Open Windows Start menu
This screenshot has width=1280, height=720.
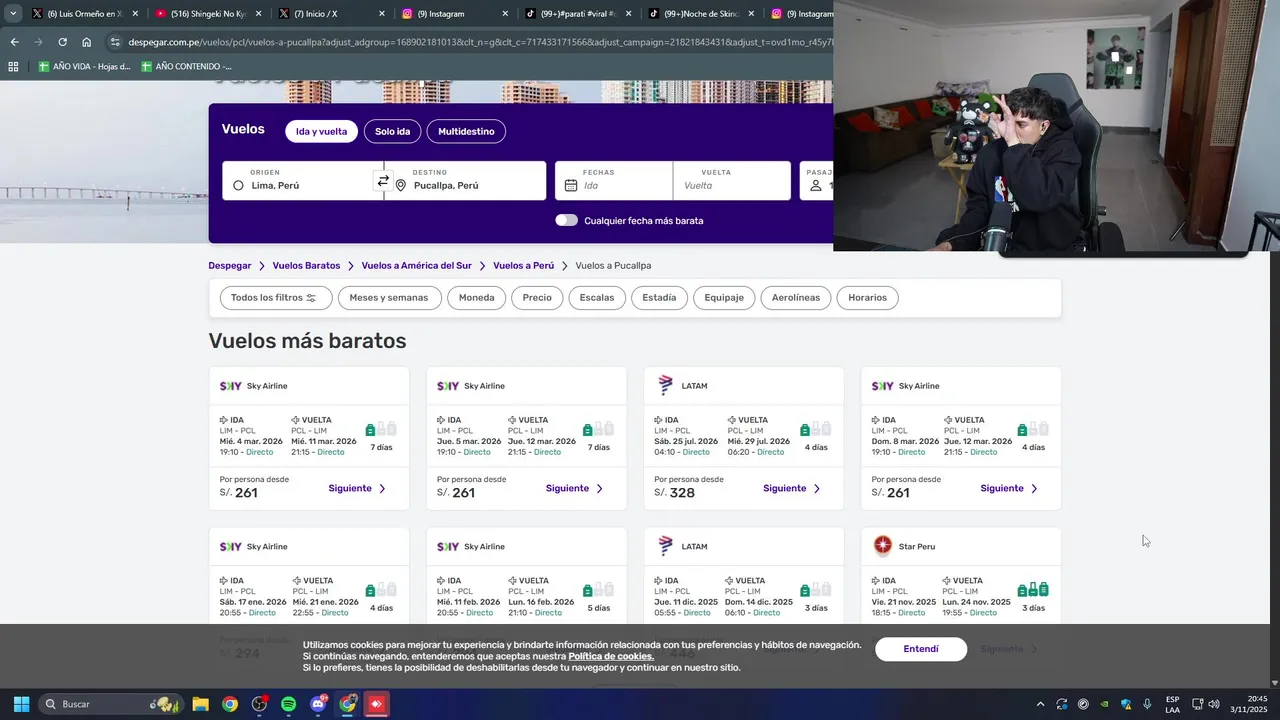click(x=21, y=704)
